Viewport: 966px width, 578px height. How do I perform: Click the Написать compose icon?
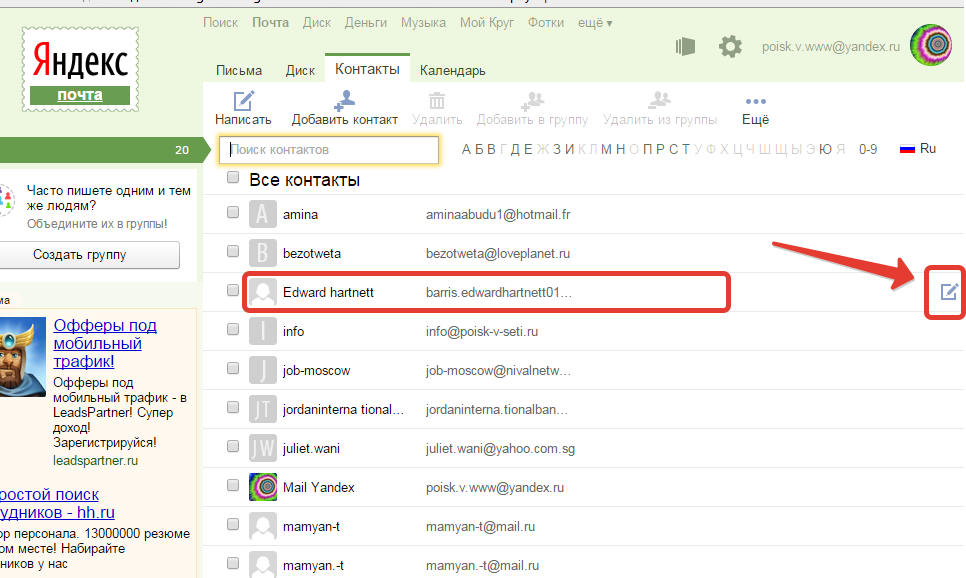point(243,101)
